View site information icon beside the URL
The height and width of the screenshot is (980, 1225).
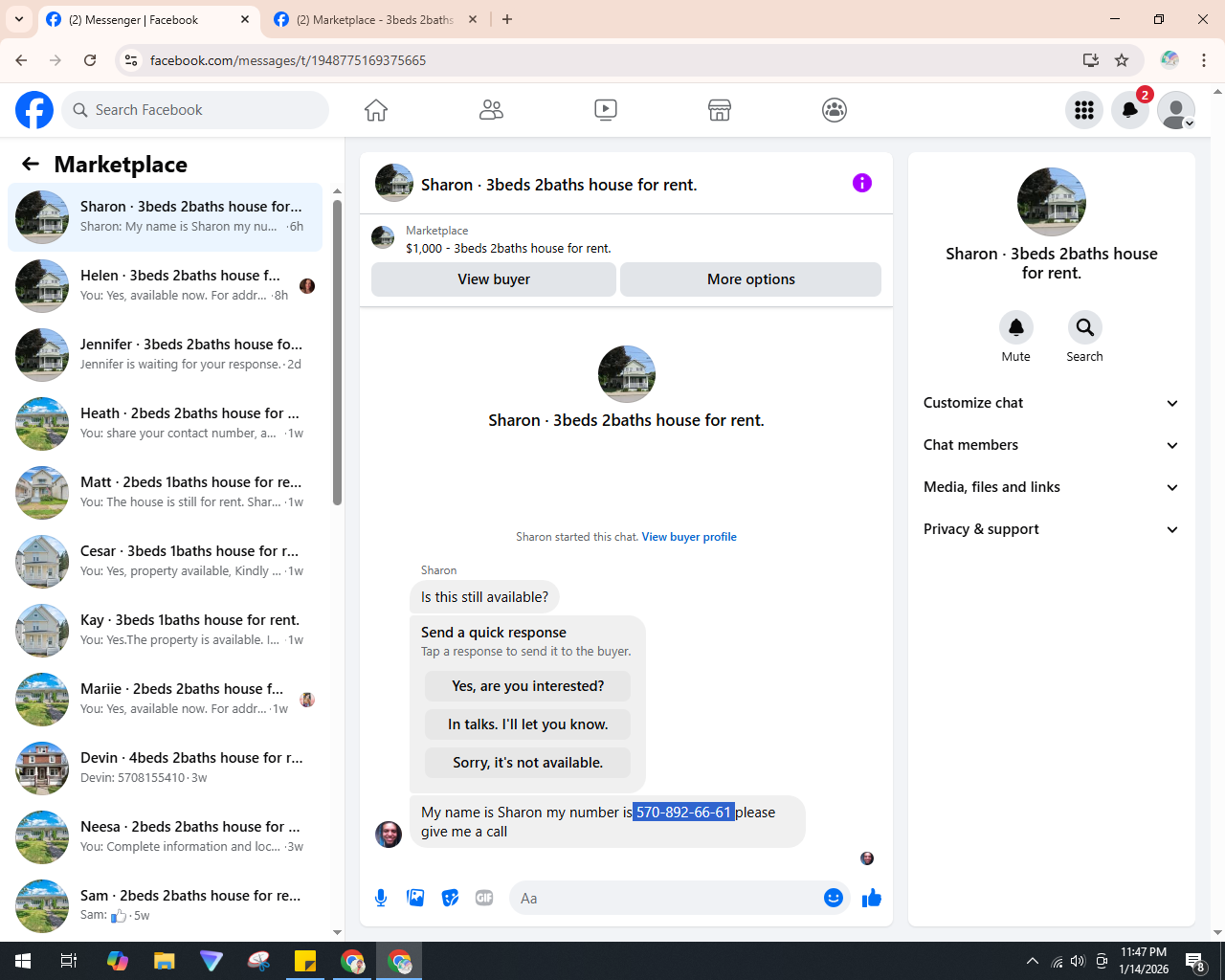click(131, 60)
